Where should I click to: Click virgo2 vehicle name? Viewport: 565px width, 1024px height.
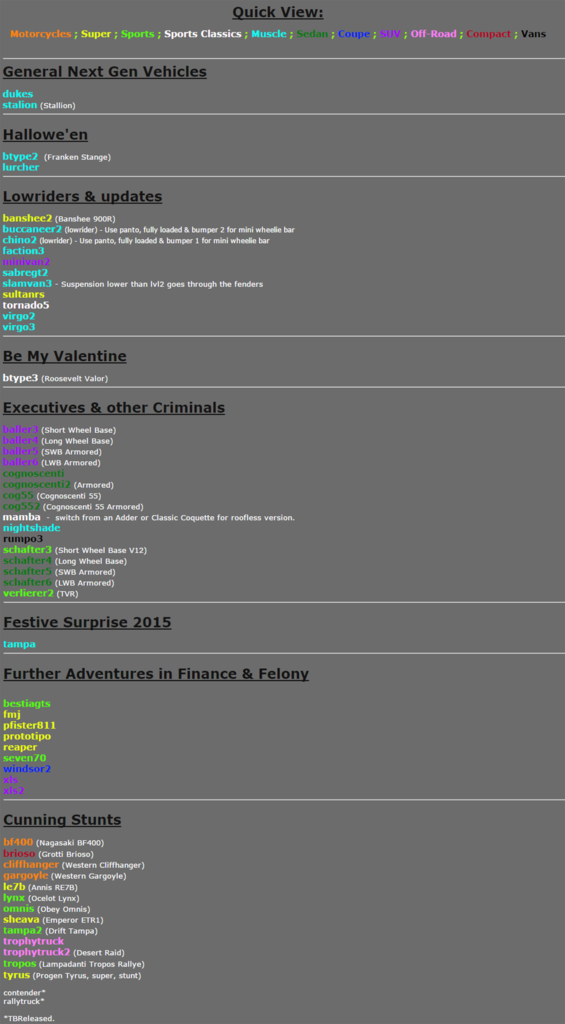coord(19,316)
